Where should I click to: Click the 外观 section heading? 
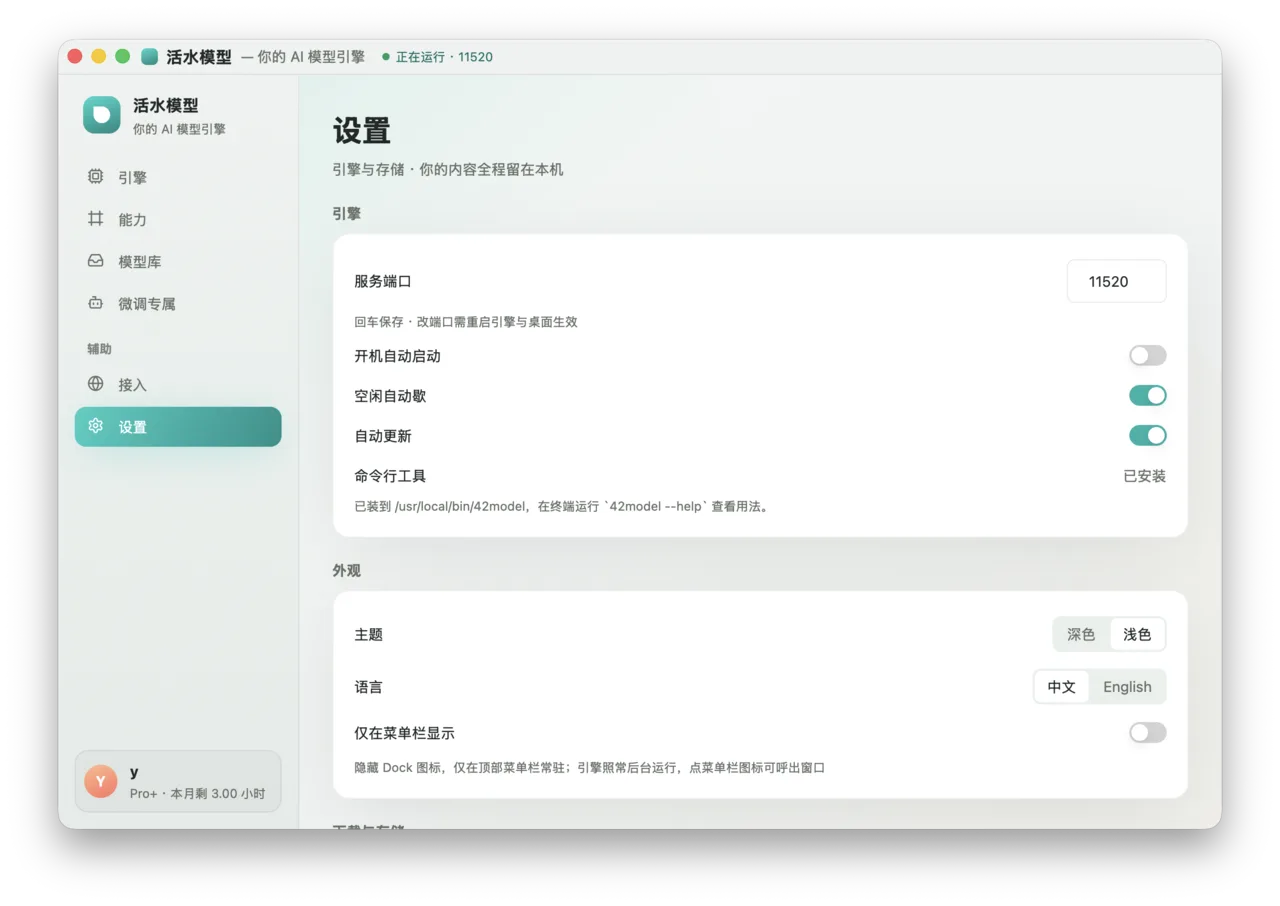[347, 570]
